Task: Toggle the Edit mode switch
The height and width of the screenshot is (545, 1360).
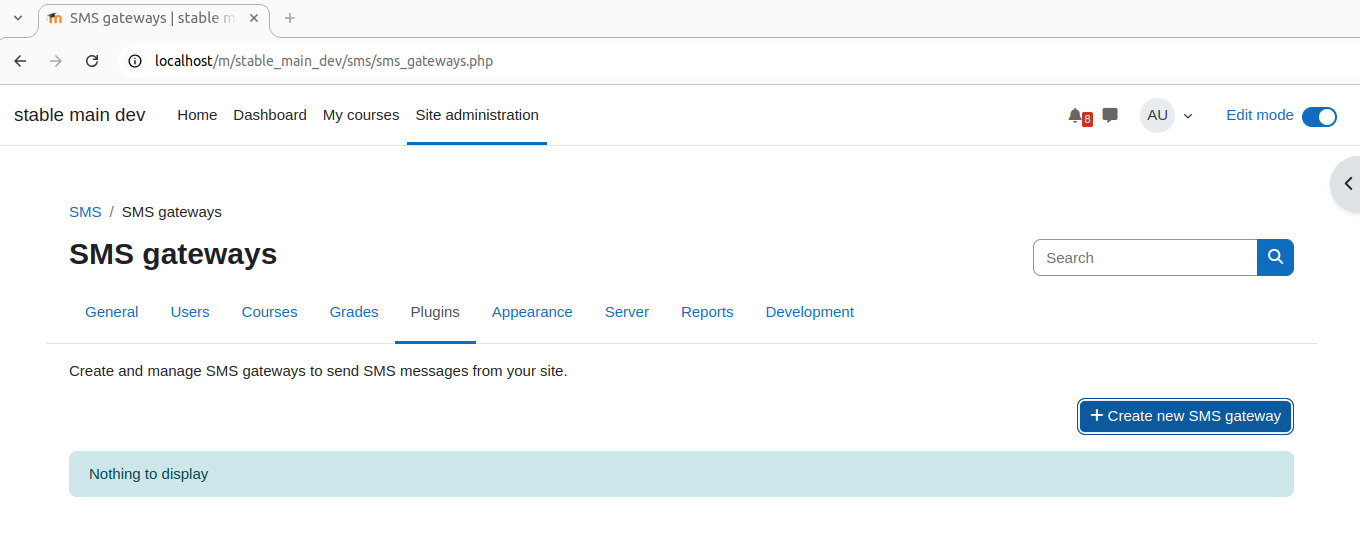Action: tap(1319, 116)
